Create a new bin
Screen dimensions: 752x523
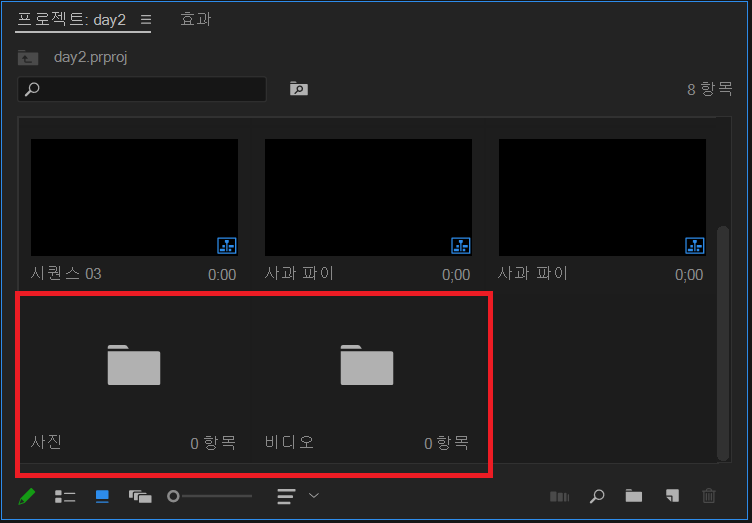634,496
